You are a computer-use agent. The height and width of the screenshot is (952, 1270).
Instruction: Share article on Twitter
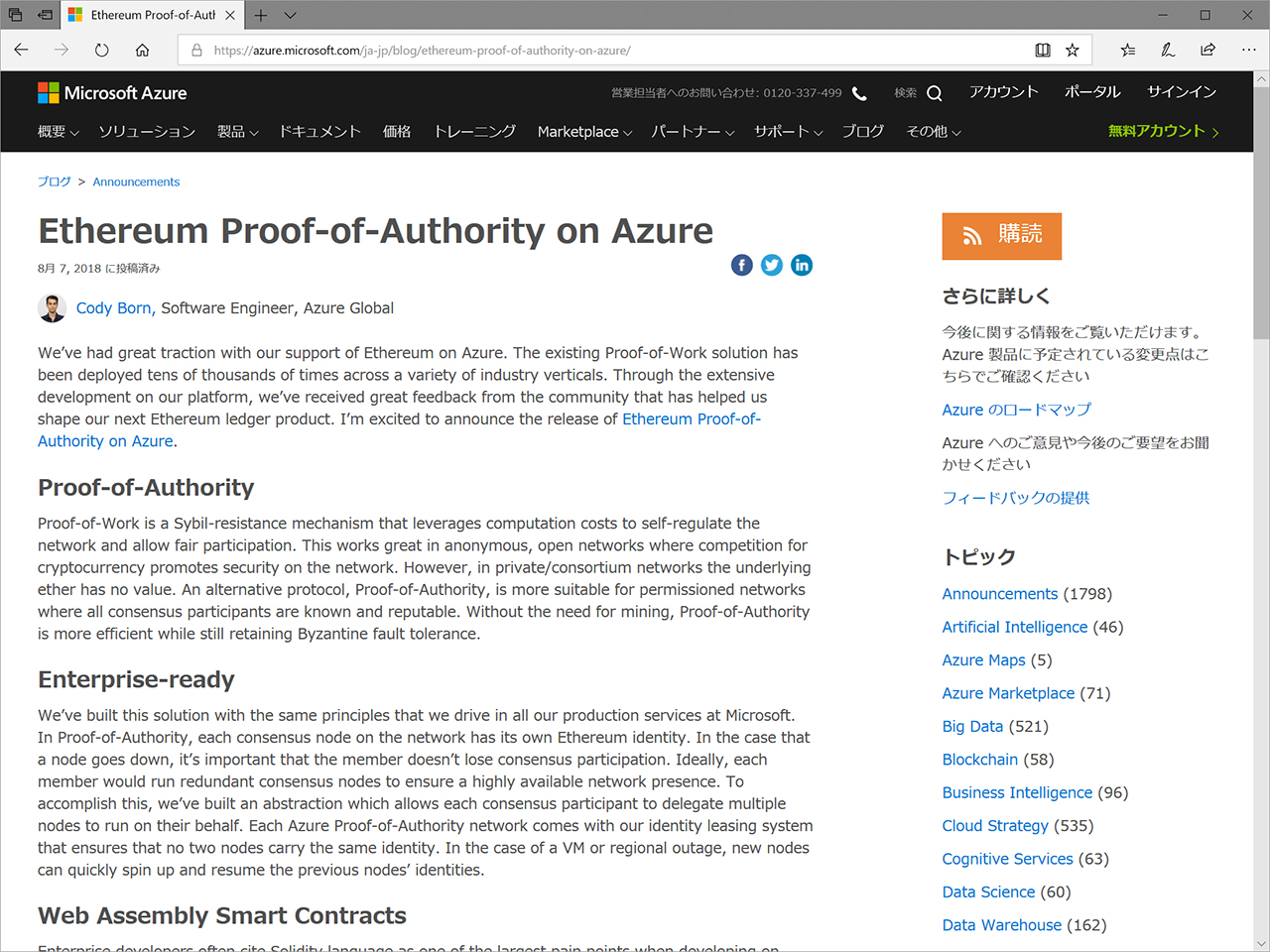pos(772,265)
